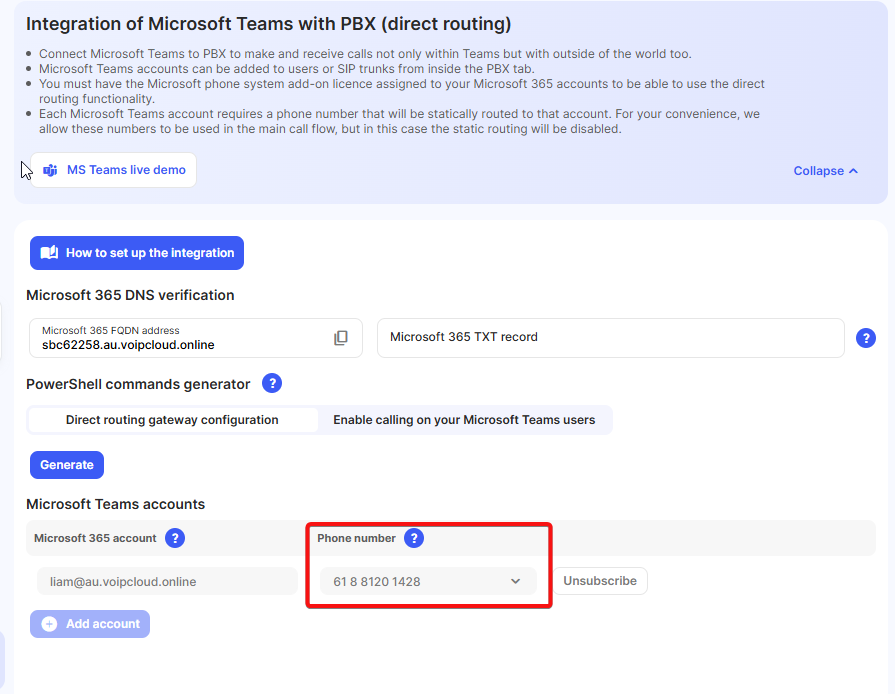895x694 pixels.
Task: Open the phone number dropdown 61 8 8120 1428
Action: point(428,581)
